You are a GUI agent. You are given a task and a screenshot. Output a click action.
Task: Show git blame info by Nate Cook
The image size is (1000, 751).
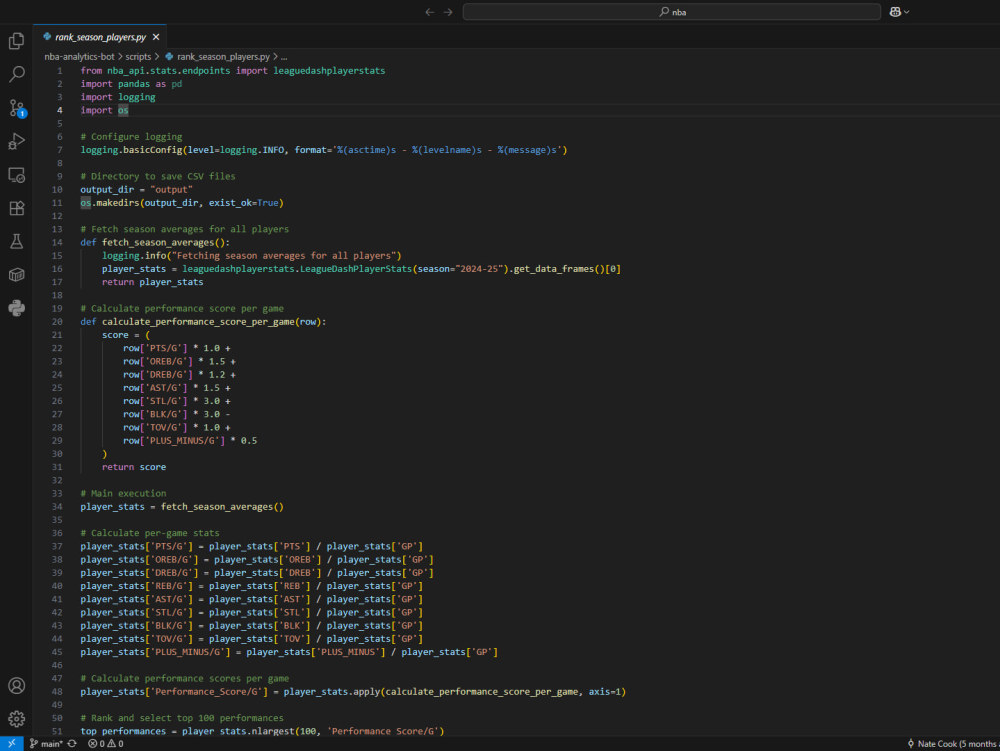click(953, 743)
